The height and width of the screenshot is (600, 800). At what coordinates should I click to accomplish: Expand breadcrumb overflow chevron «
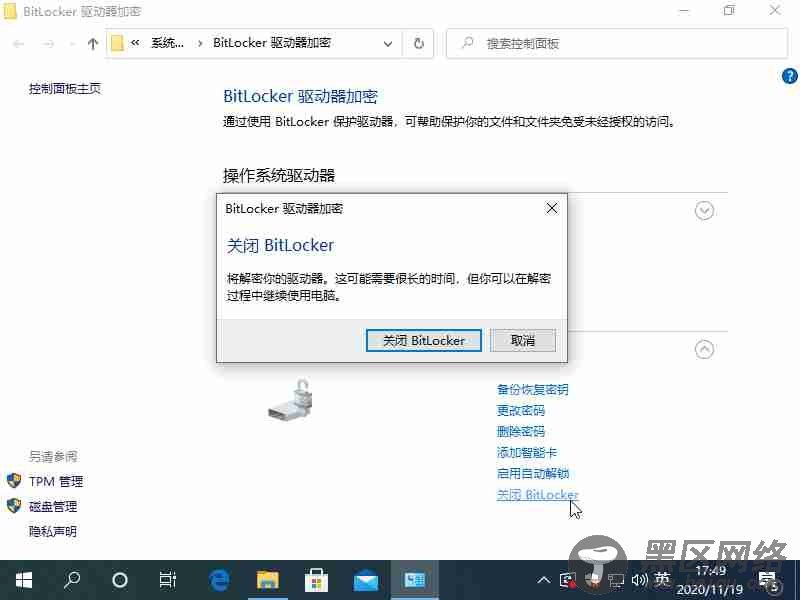[x=135, y=43]
